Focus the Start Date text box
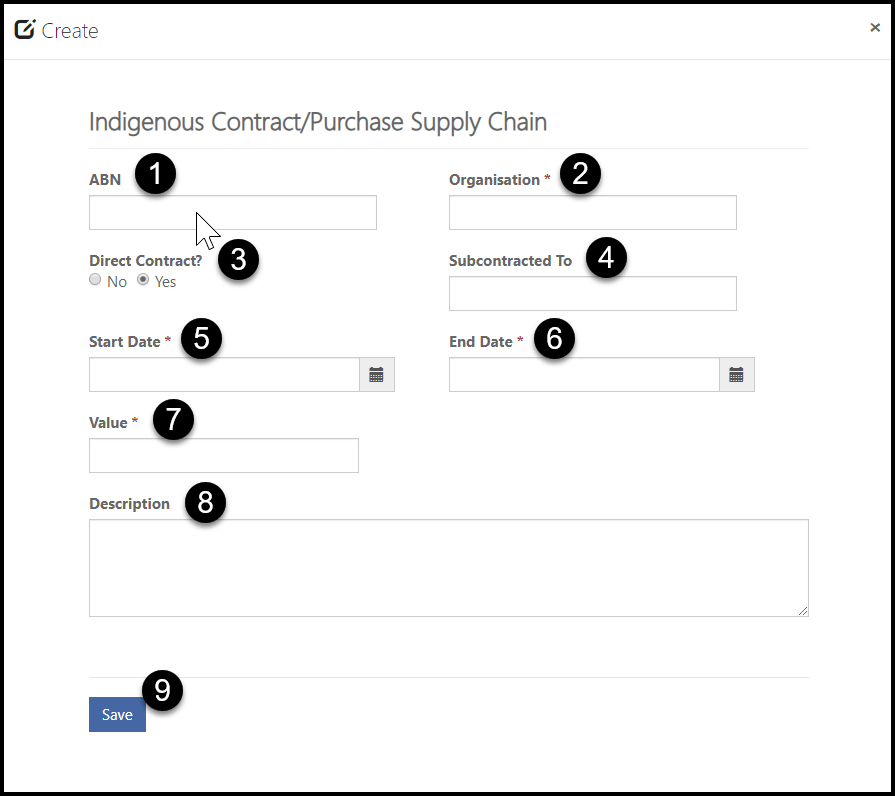The height and width of the screenshot is (796, 895). pos(224,375)
